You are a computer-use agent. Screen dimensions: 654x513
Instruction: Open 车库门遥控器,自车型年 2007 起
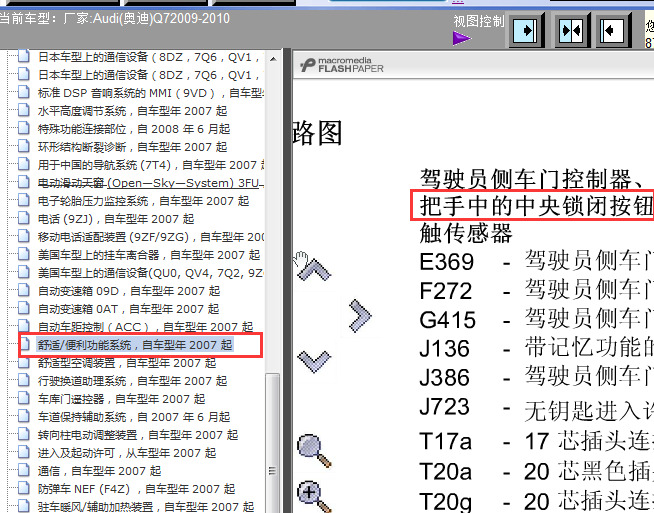coord(121,399)
